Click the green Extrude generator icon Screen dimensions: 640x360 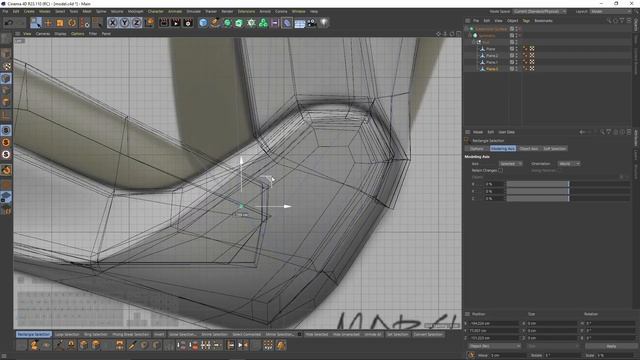pos(239,23)
